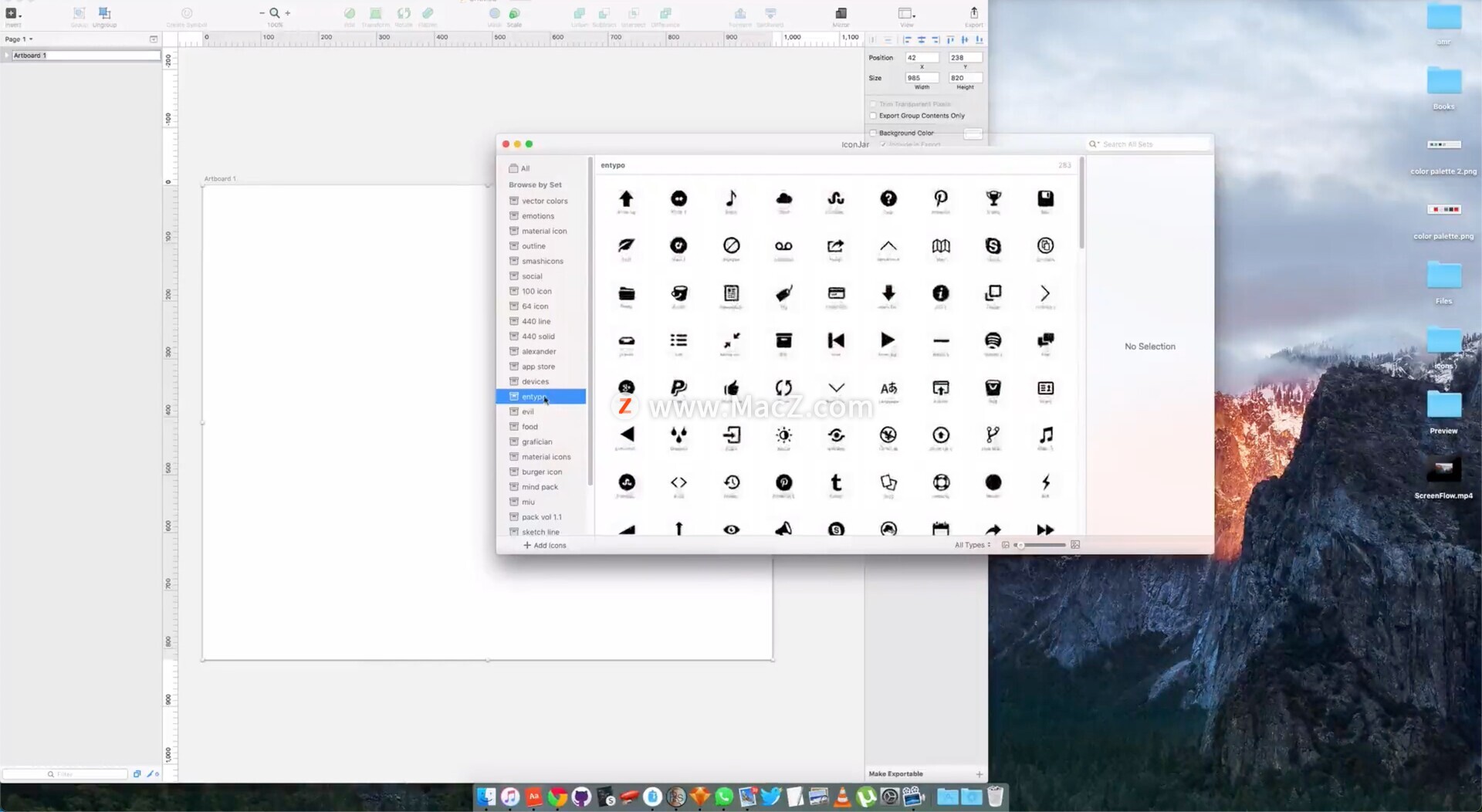The height and width of the screenshot is (812, 1482).
Task: Select the question mark help icon
Action: [x=888, y=198]
